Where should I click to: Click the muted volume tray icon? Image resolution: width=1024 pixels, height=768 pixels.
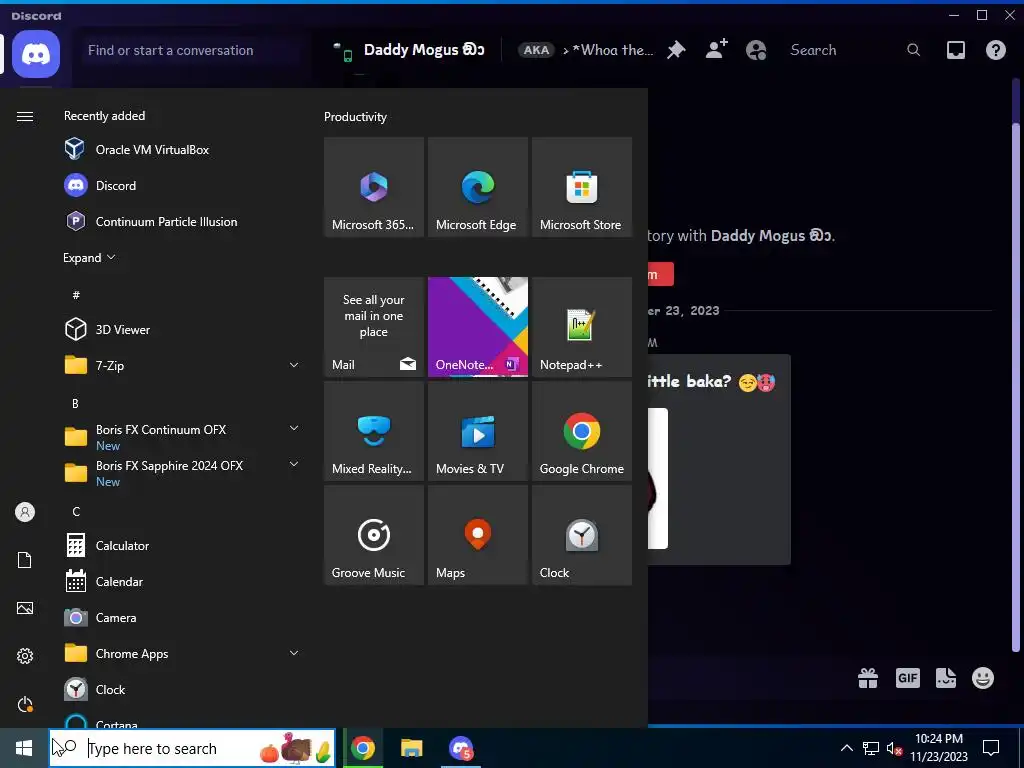click(x=894, y=748)
